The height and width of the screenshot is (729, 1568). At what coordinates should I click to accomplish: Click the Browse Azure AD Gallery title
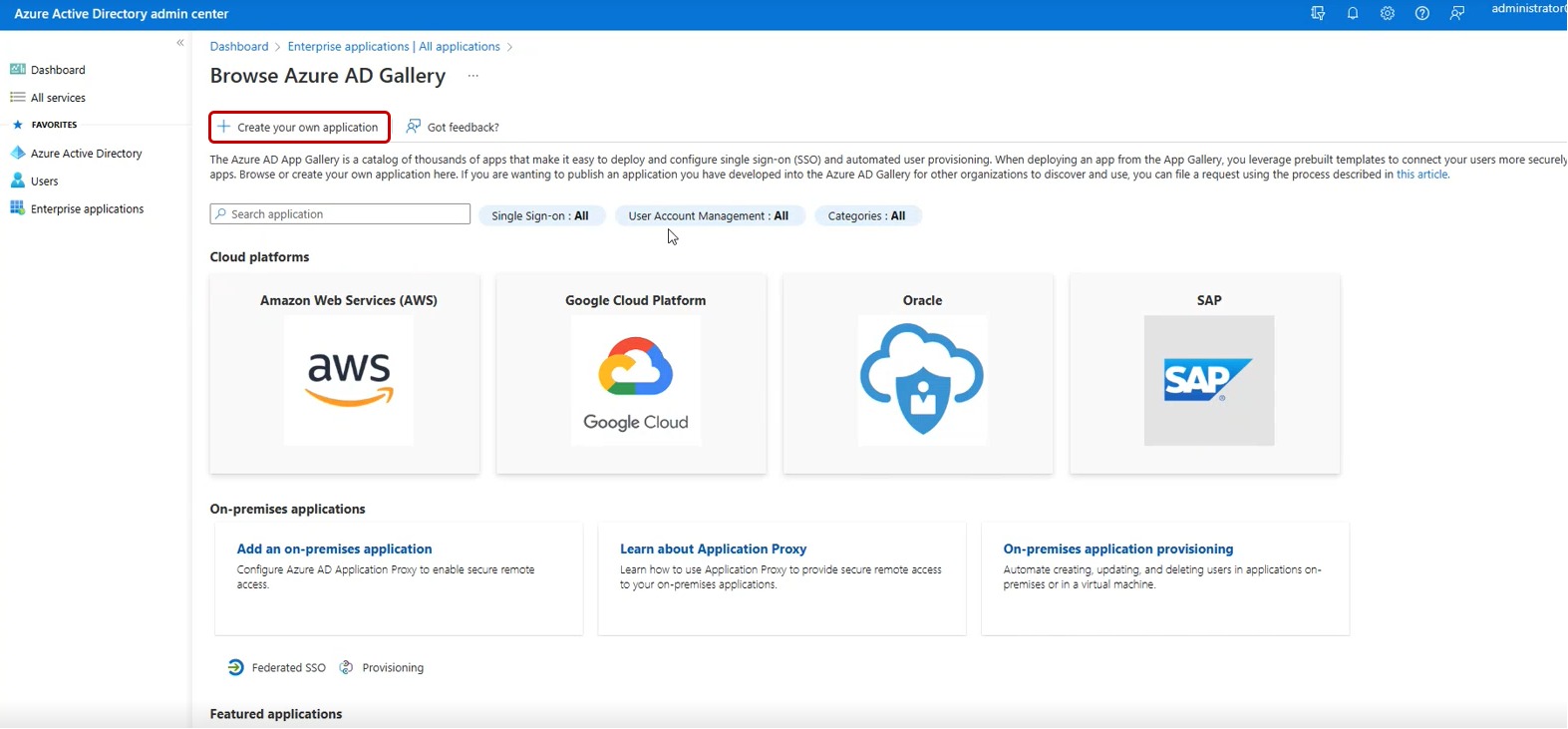coord(328,76)
